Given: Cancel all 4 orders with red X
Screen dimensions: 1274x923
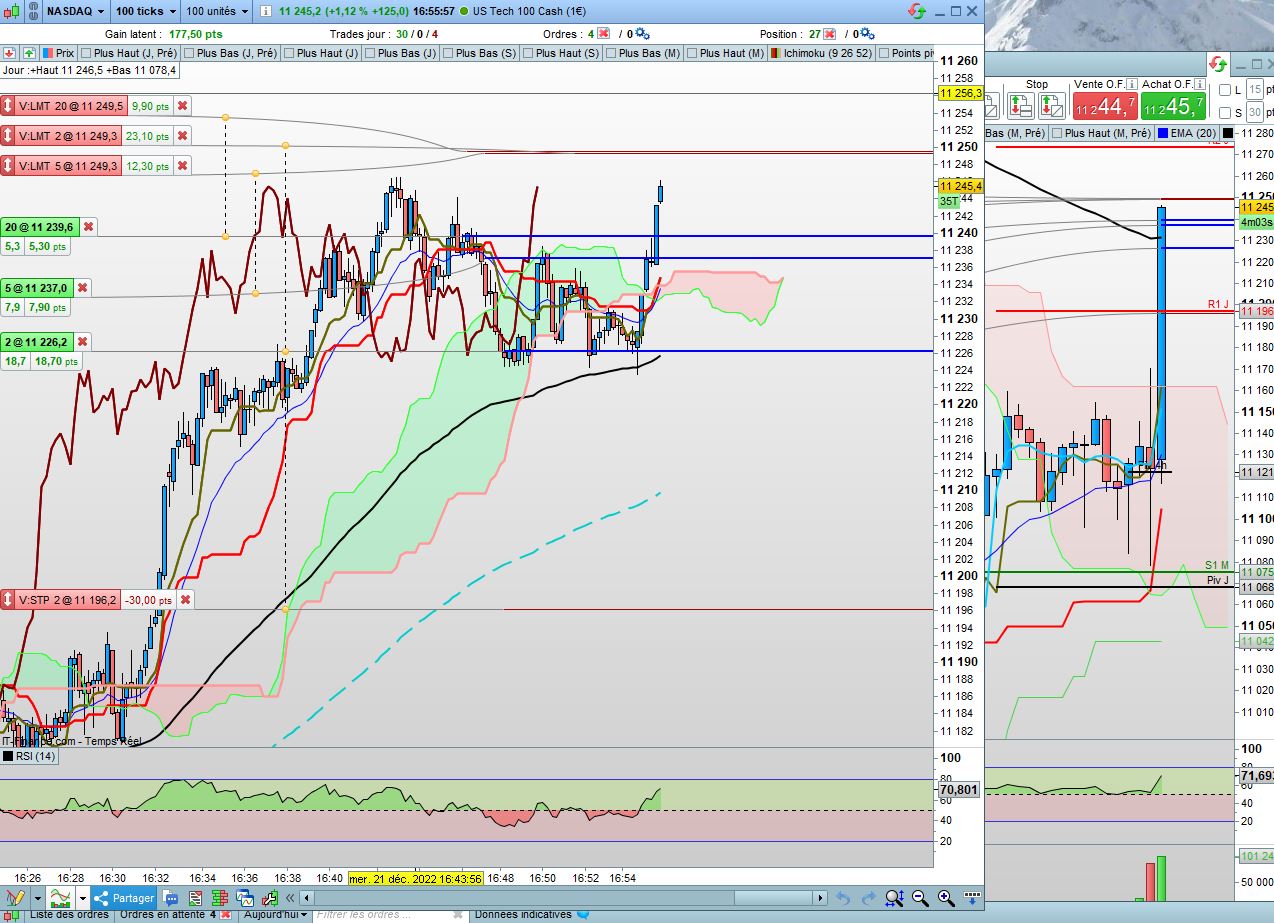Looking at the screenshot, I should (603, 33).
